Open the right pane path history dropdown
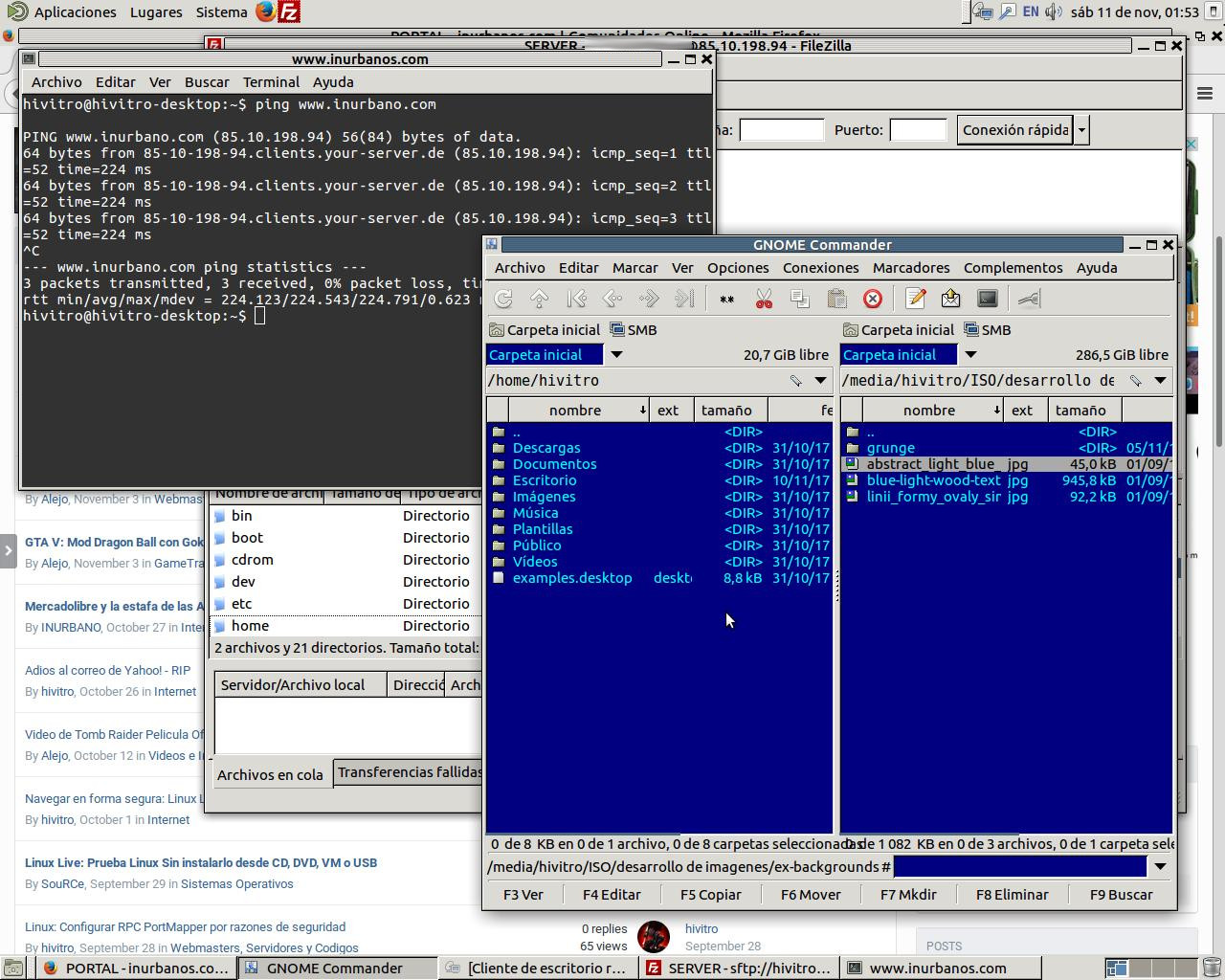 pyautogui.click(x=1160, y=381)
